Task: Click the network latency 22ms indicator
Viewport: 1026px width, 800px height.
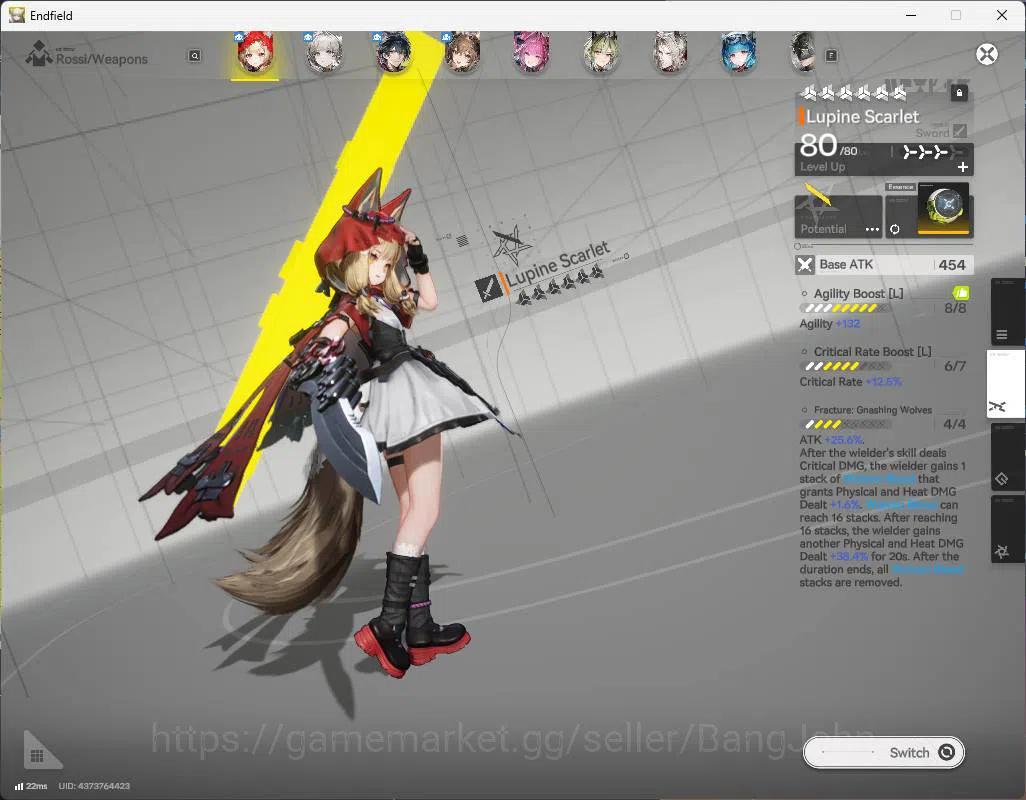Action: [x=31, y=786]
